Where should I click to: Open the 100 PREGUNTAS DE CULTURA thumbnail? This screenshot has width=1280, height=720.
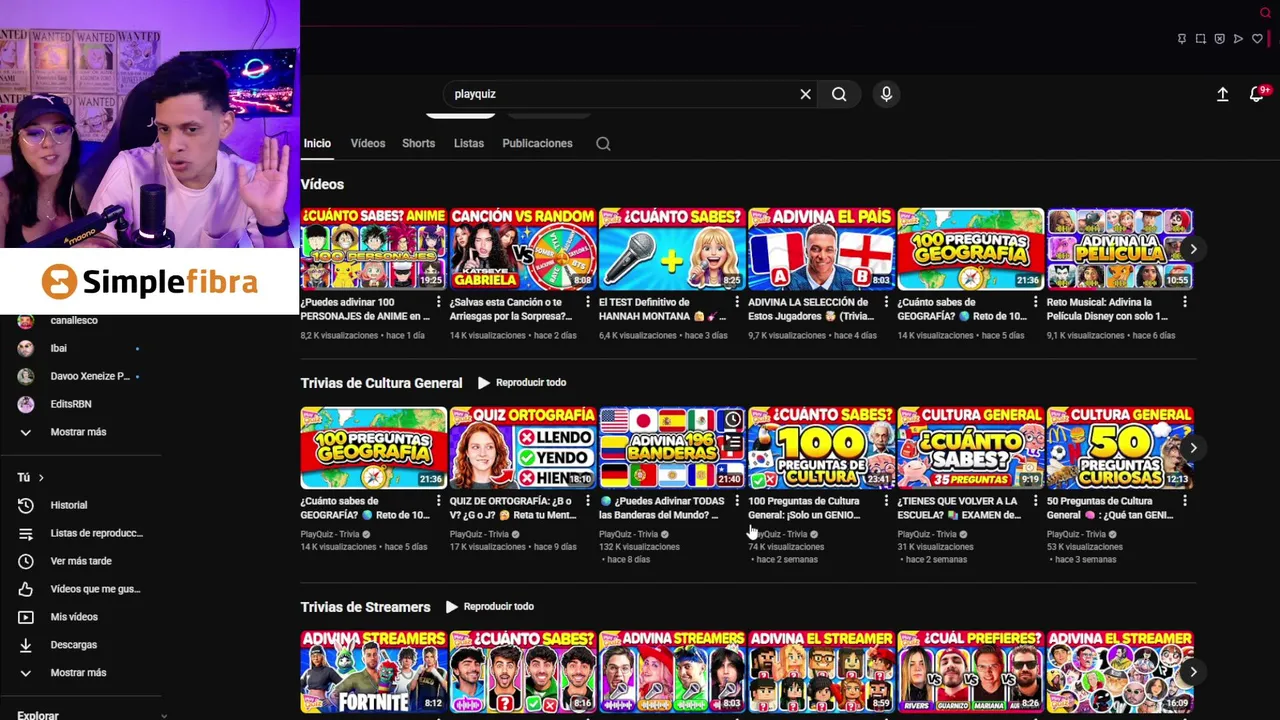pos(821,448)
